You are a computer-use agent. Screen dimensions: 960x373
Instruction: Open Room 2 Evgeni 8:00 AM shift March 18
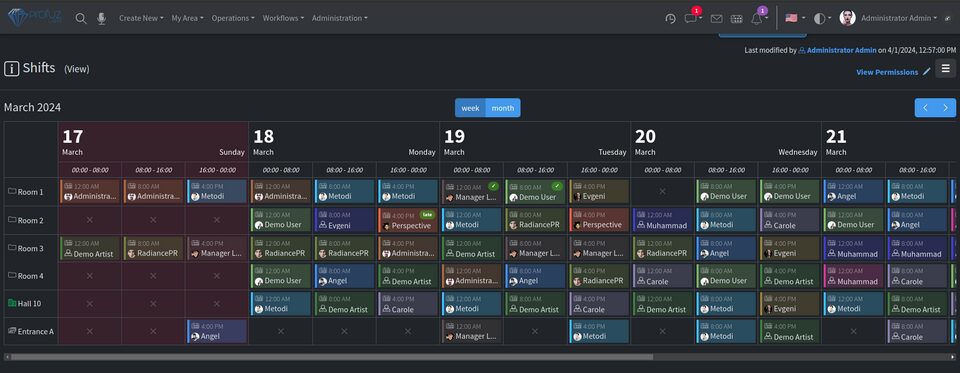pos(345,220)
